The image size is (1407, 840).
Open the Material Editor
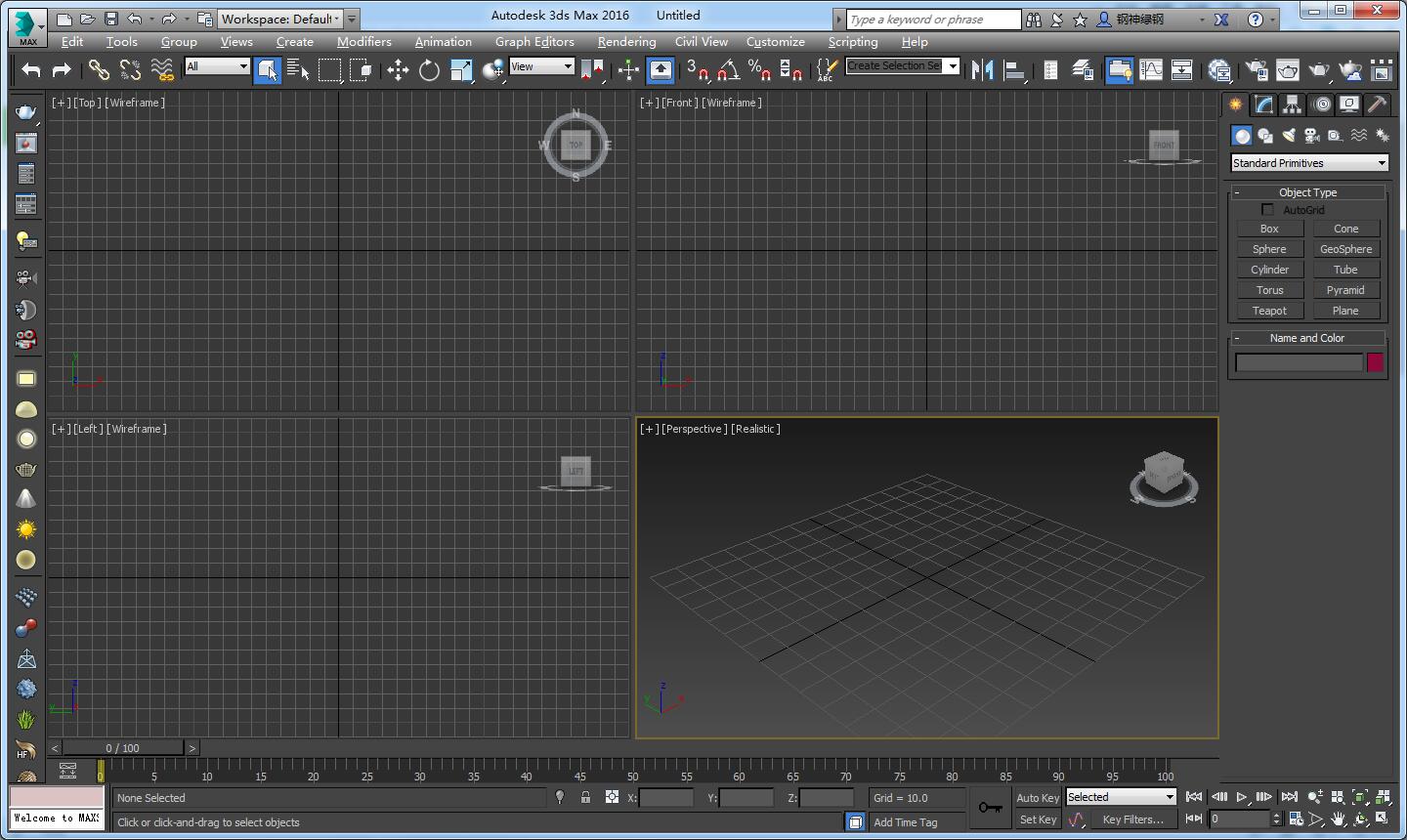coord(1219,69)
